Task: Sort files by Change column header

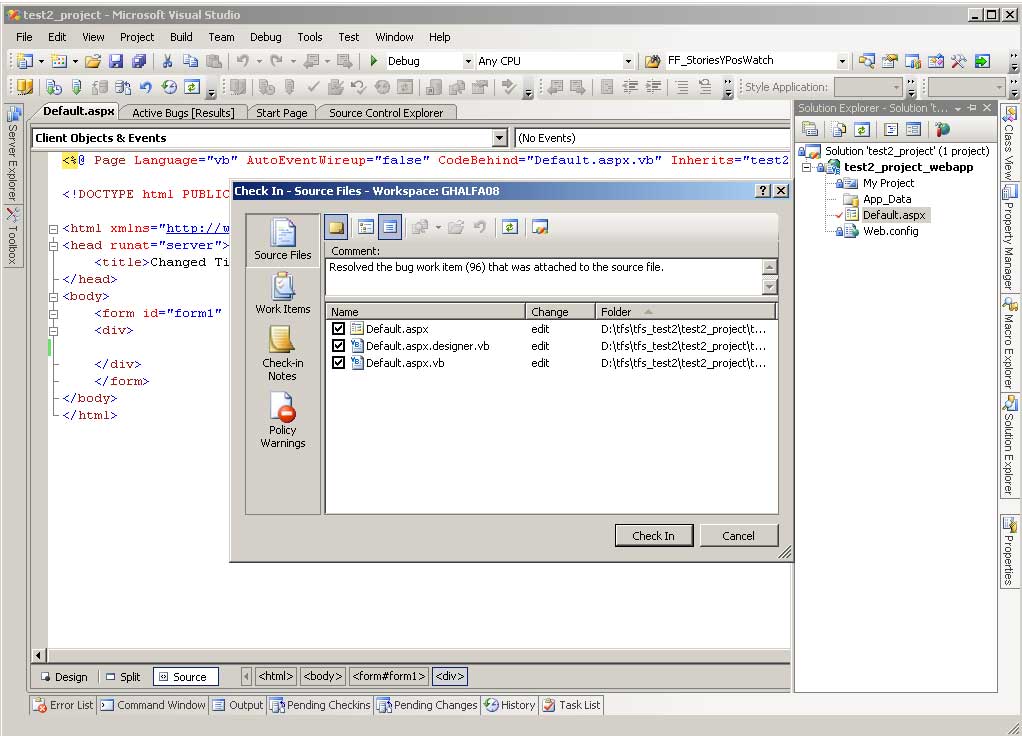Action: pos(560,312)
